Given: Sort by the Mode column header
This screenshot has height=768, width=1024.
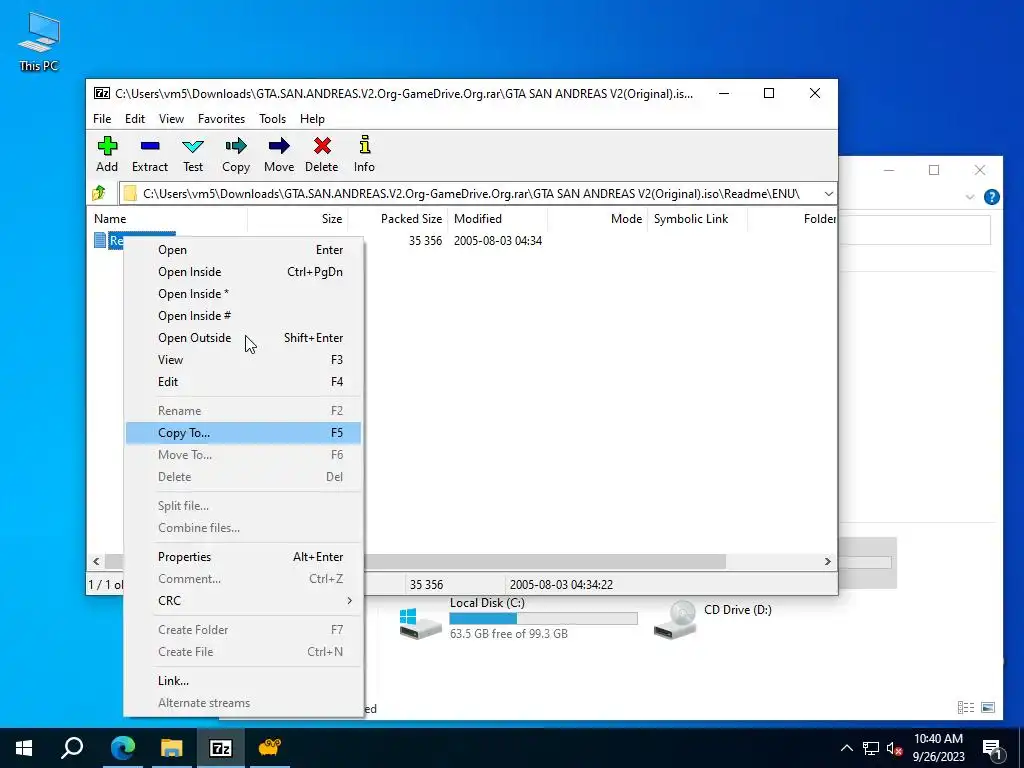Looking at the screenshot, I should coord(598,219).
